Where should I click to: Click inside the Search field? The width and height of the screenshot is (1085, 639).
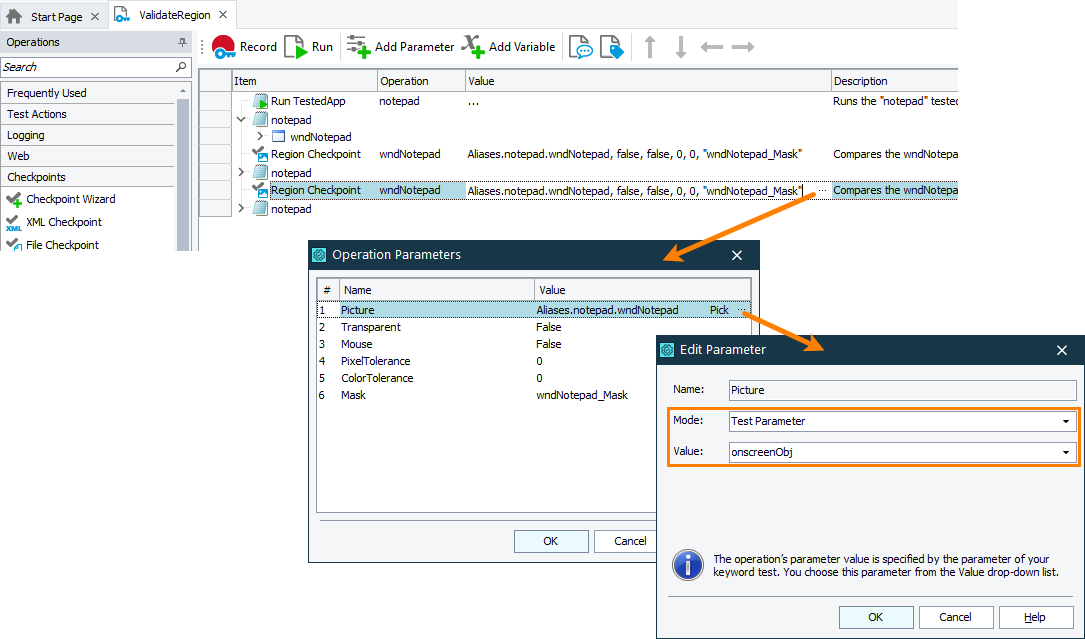point(80,66)
